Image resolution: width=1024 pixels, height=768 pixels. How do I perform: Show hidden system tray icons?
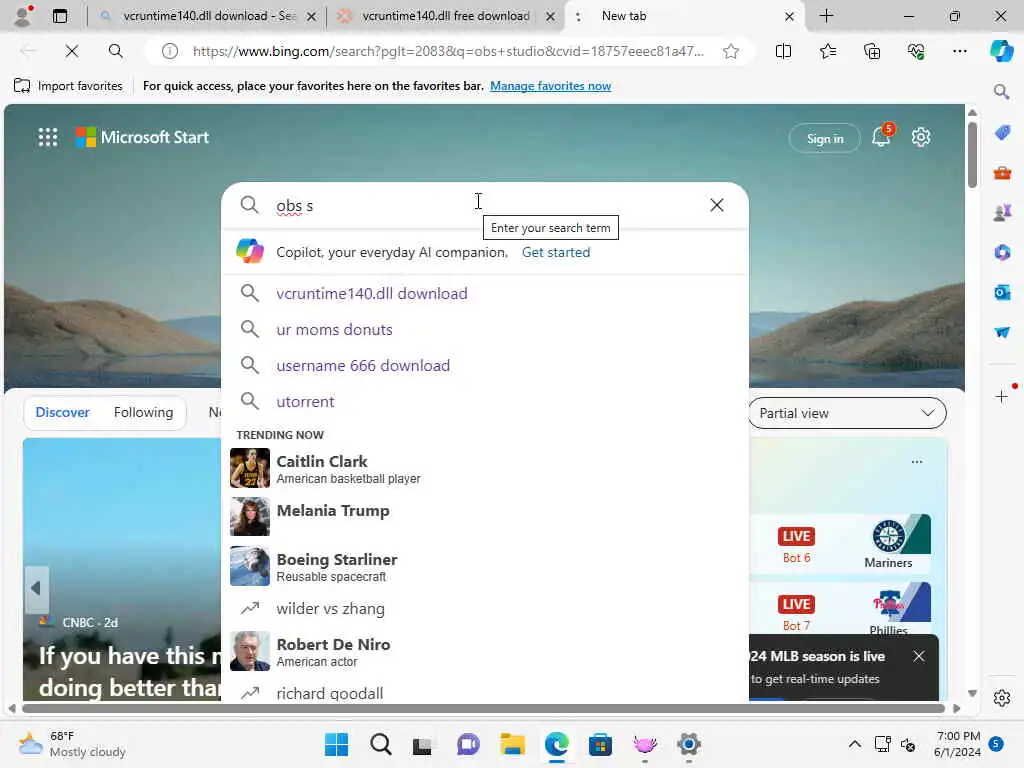(854, 744)
